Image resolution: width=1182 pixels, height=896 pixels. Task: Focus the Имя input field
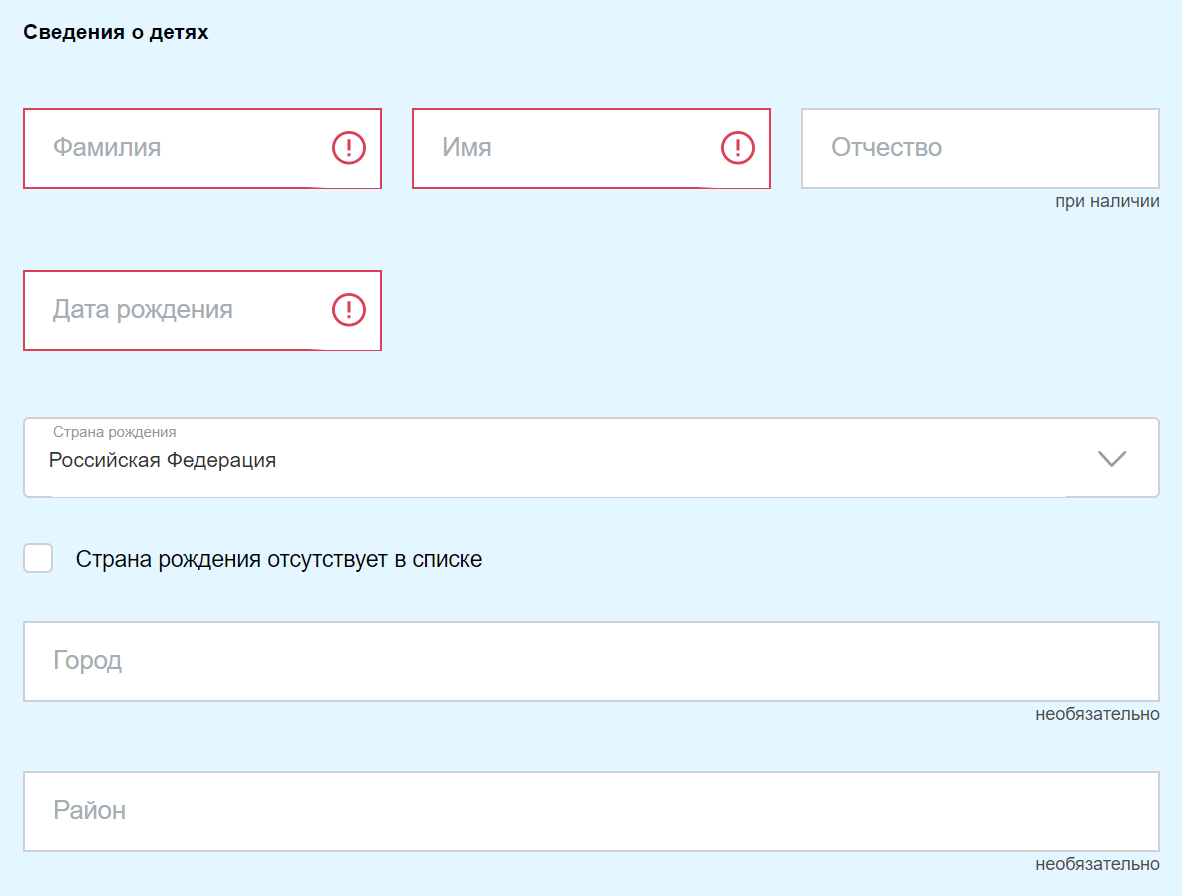[x=591, y=148]
